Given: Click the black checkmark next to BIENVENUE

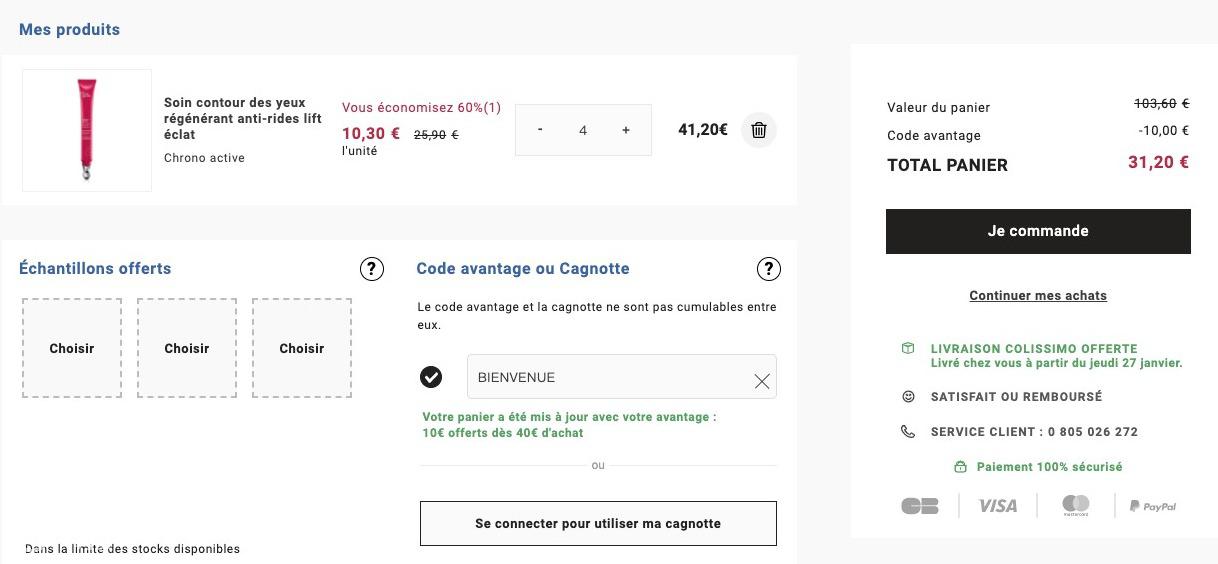Looking at the screenshot, I should (431, 377).
